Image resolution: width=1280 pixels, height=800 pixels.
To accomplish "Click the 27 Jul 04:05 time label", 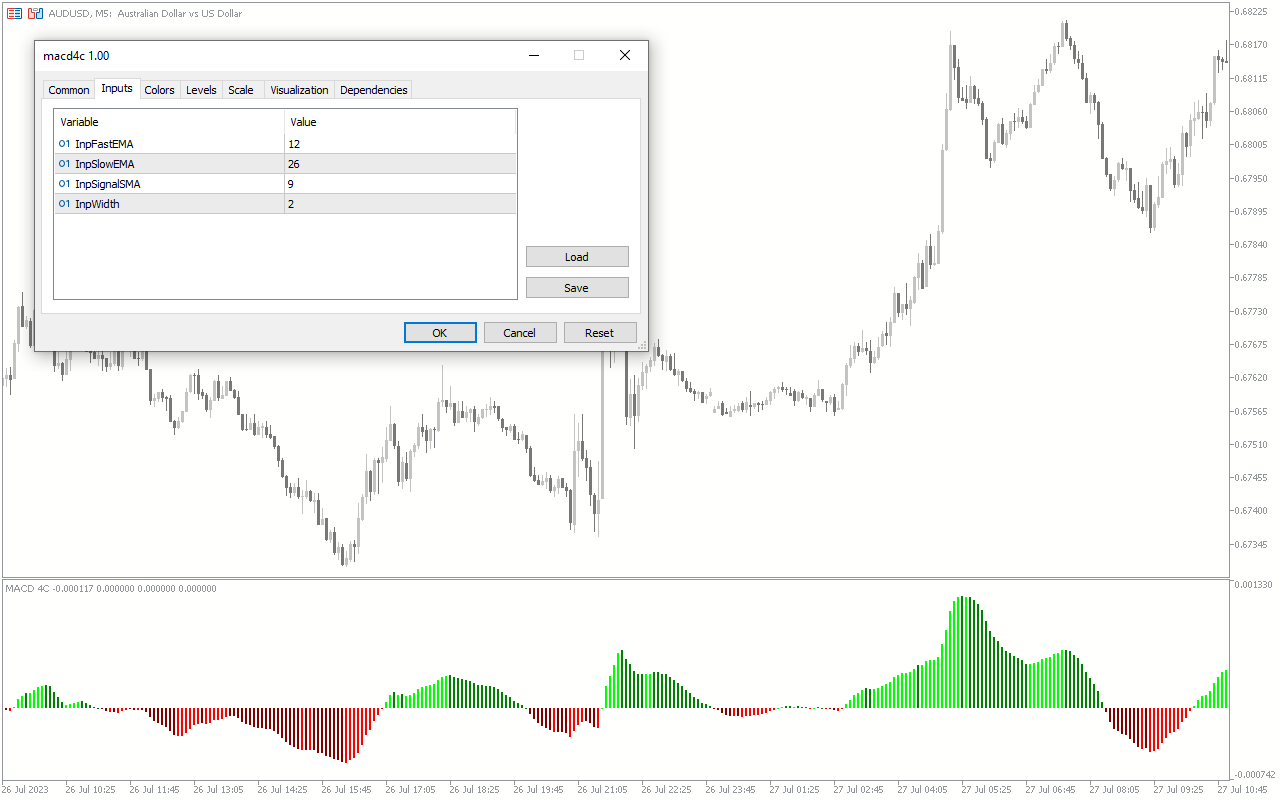I will 922,790.
